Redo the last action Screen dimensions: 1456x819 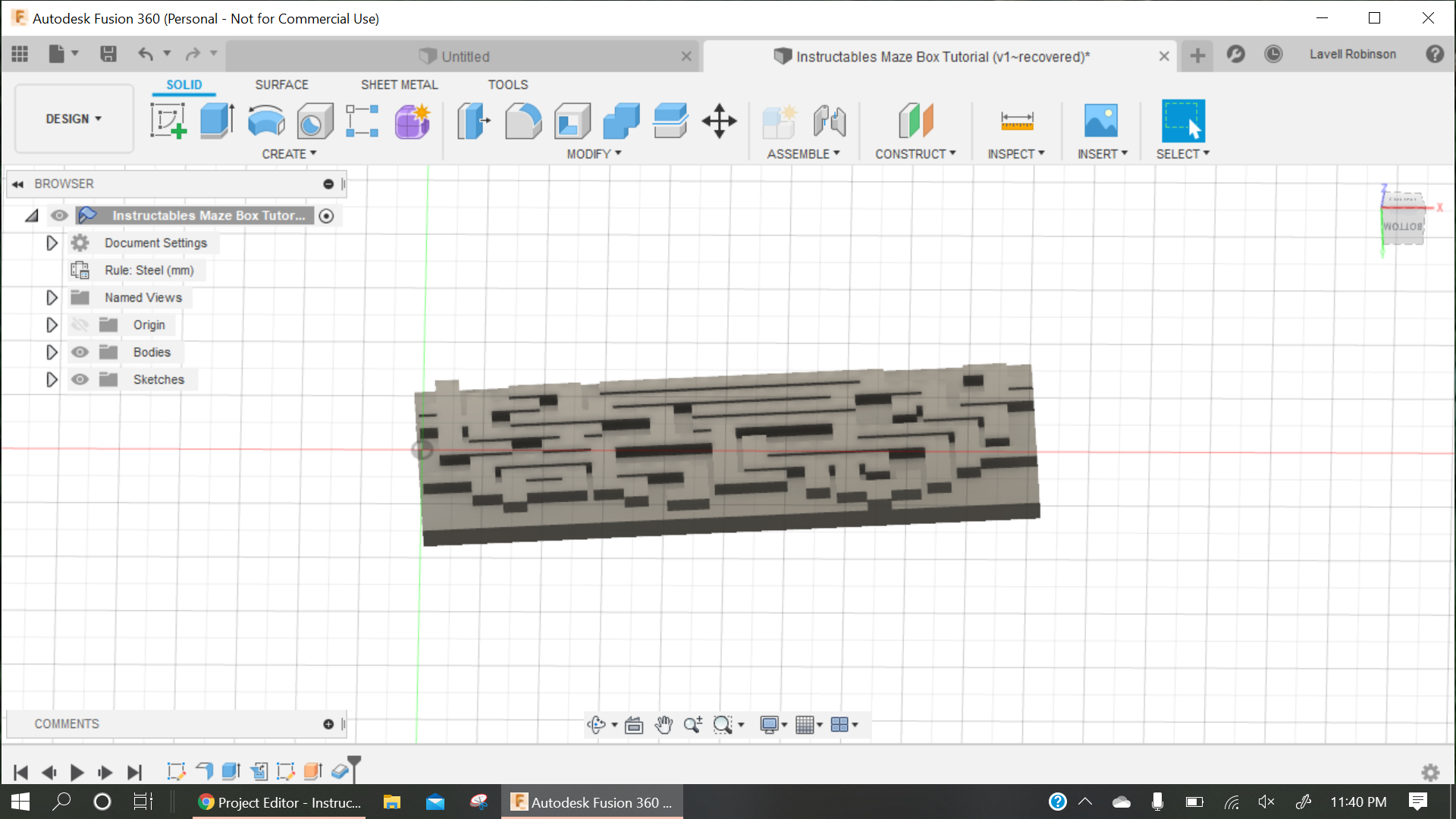(193, 54)
